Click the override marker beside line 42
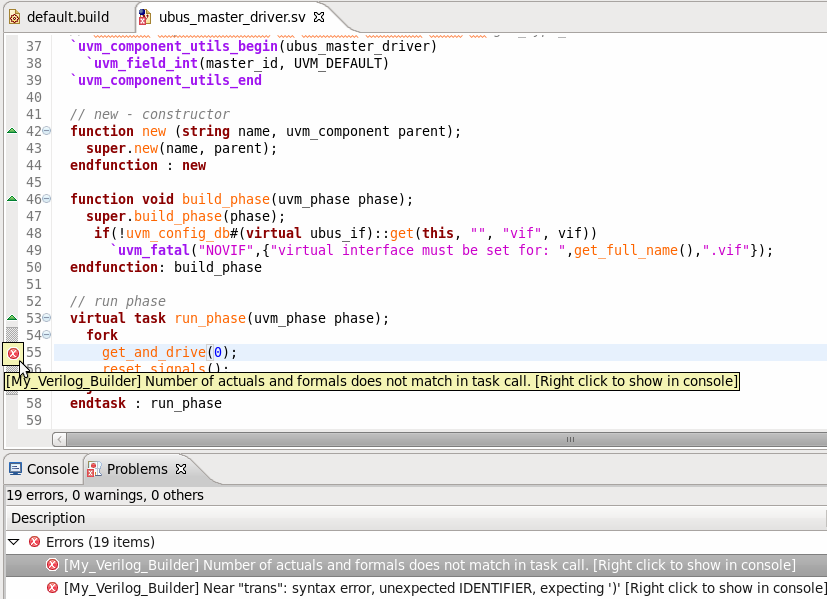This screenshot has height=599, width=827. click(12, 131)
